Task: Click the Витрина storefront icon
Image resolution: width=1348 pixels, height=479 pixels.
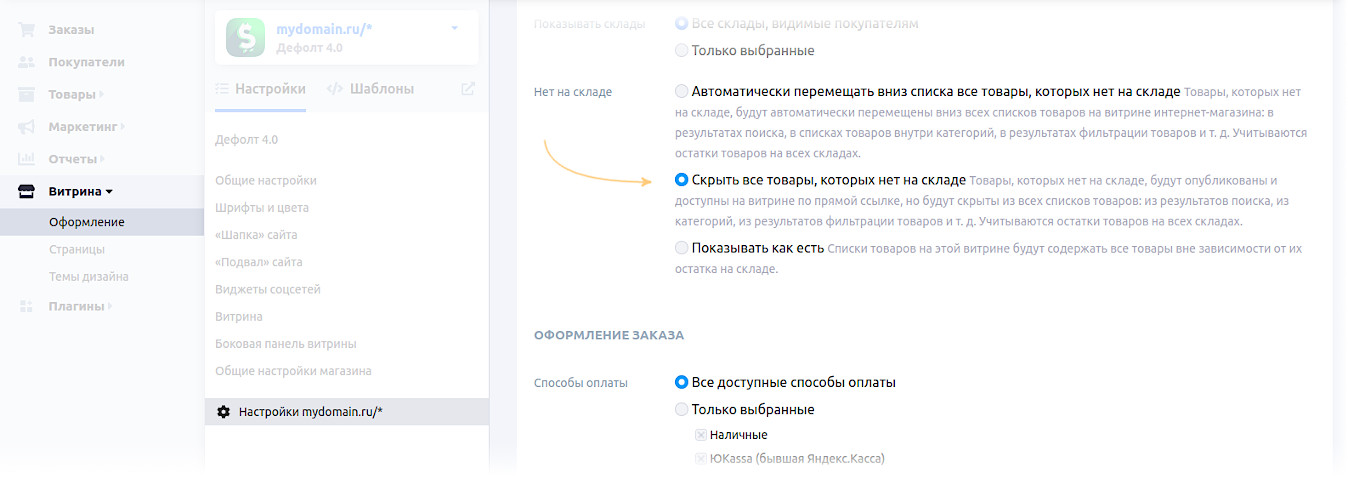Action: 27,191
